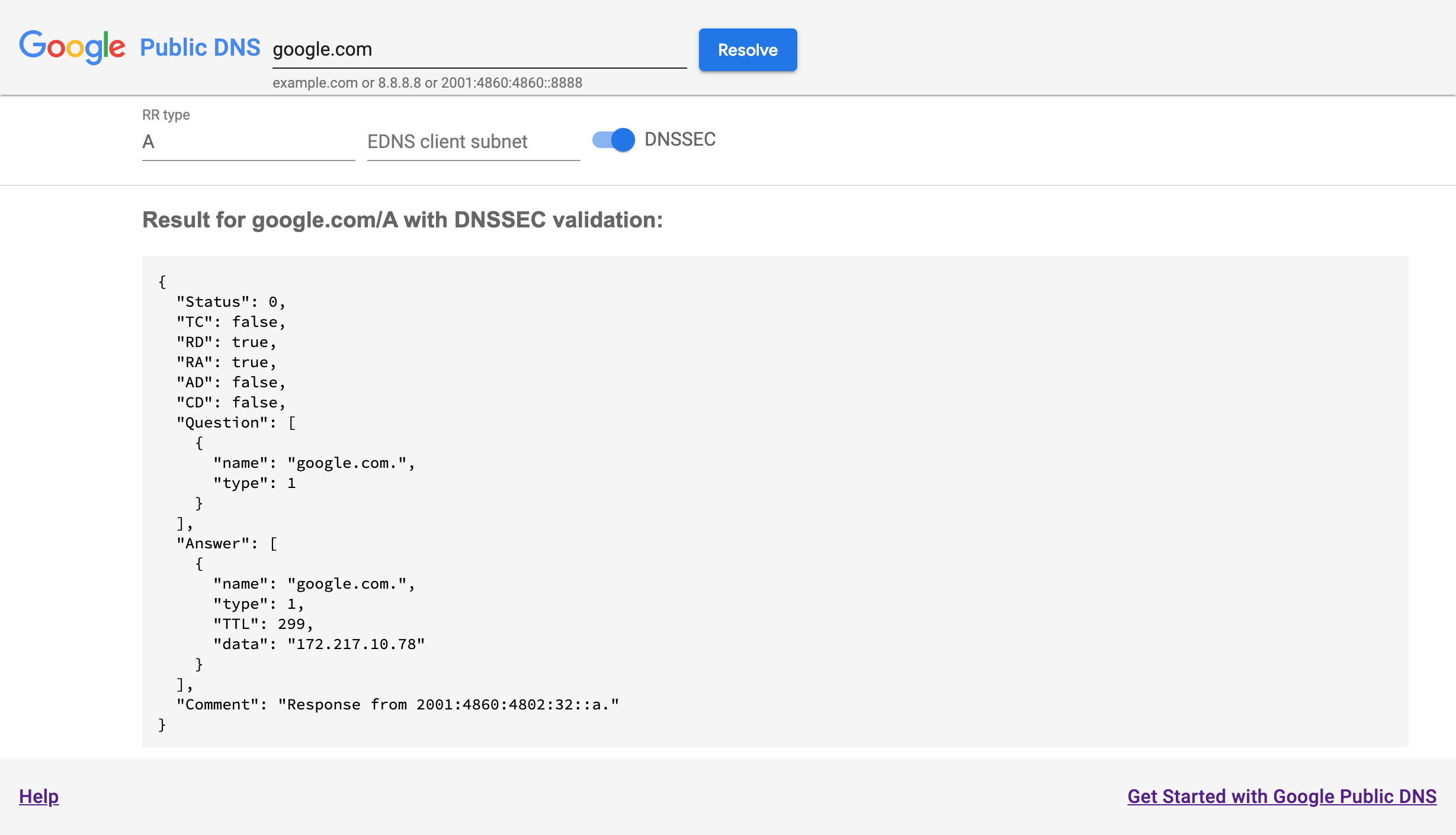Click the Resolve button

coord(748,50)
